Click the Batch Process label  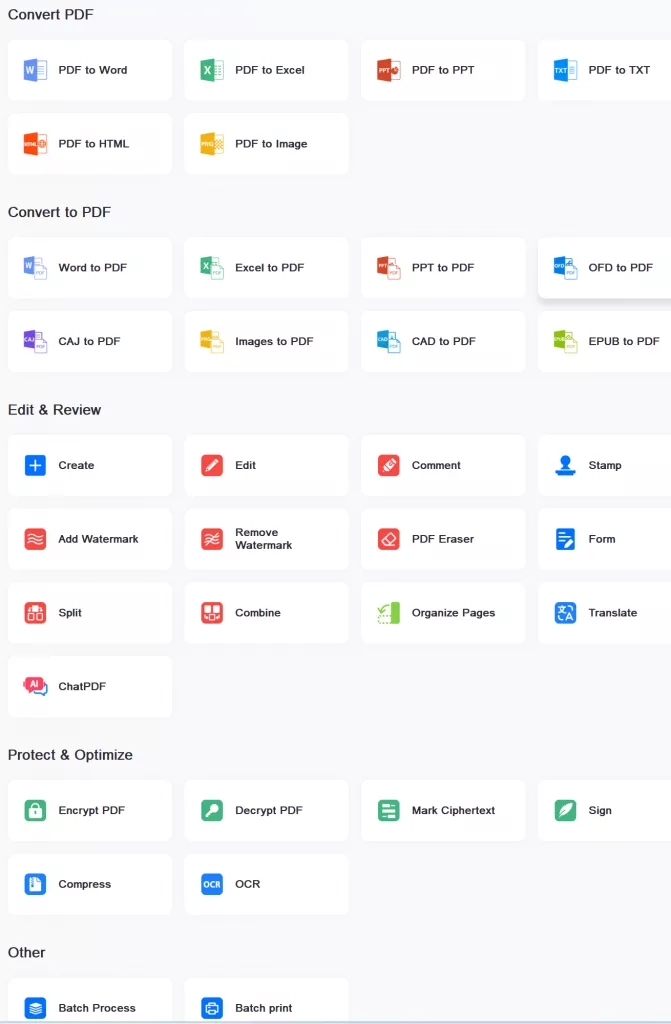pos(97,1008)
